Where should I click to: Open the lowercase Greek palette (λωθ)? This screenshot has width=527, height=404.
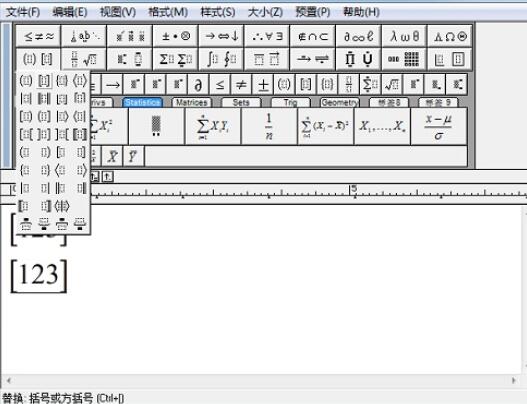(x=404, y=36)
